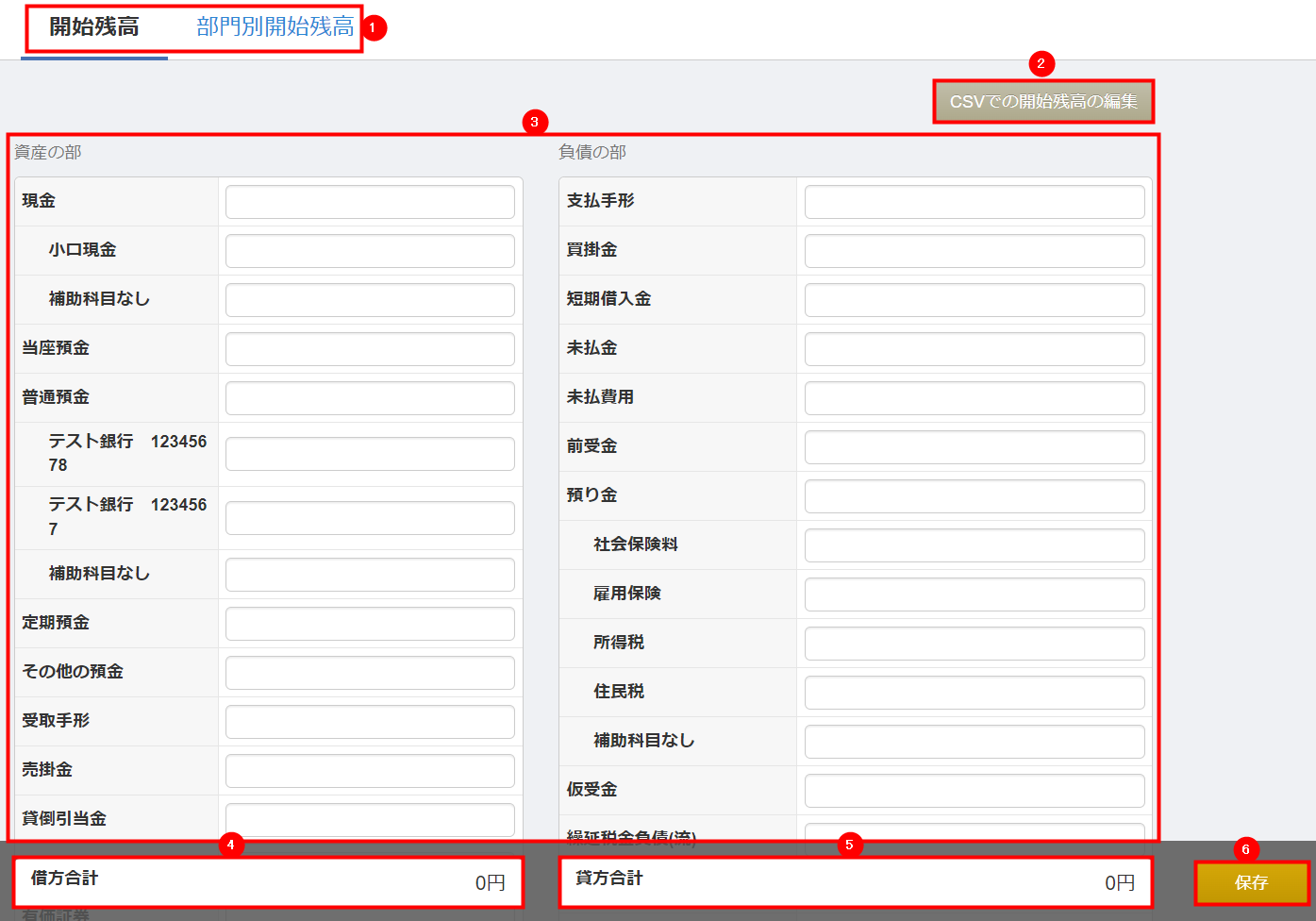Select the その他の預金 input box

click(x=370, y=673)
